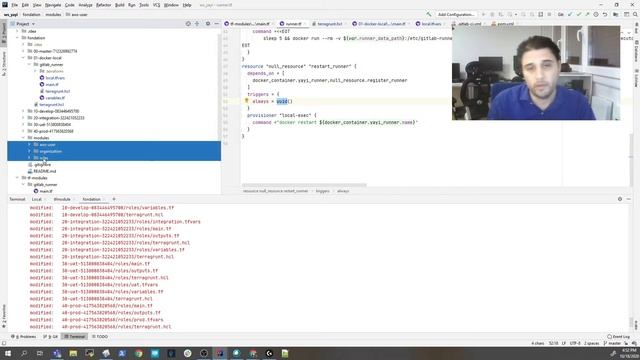The height and width of the screenshot is (360, 640).
Task: Open the File menu
Action: tap(15, 5)
